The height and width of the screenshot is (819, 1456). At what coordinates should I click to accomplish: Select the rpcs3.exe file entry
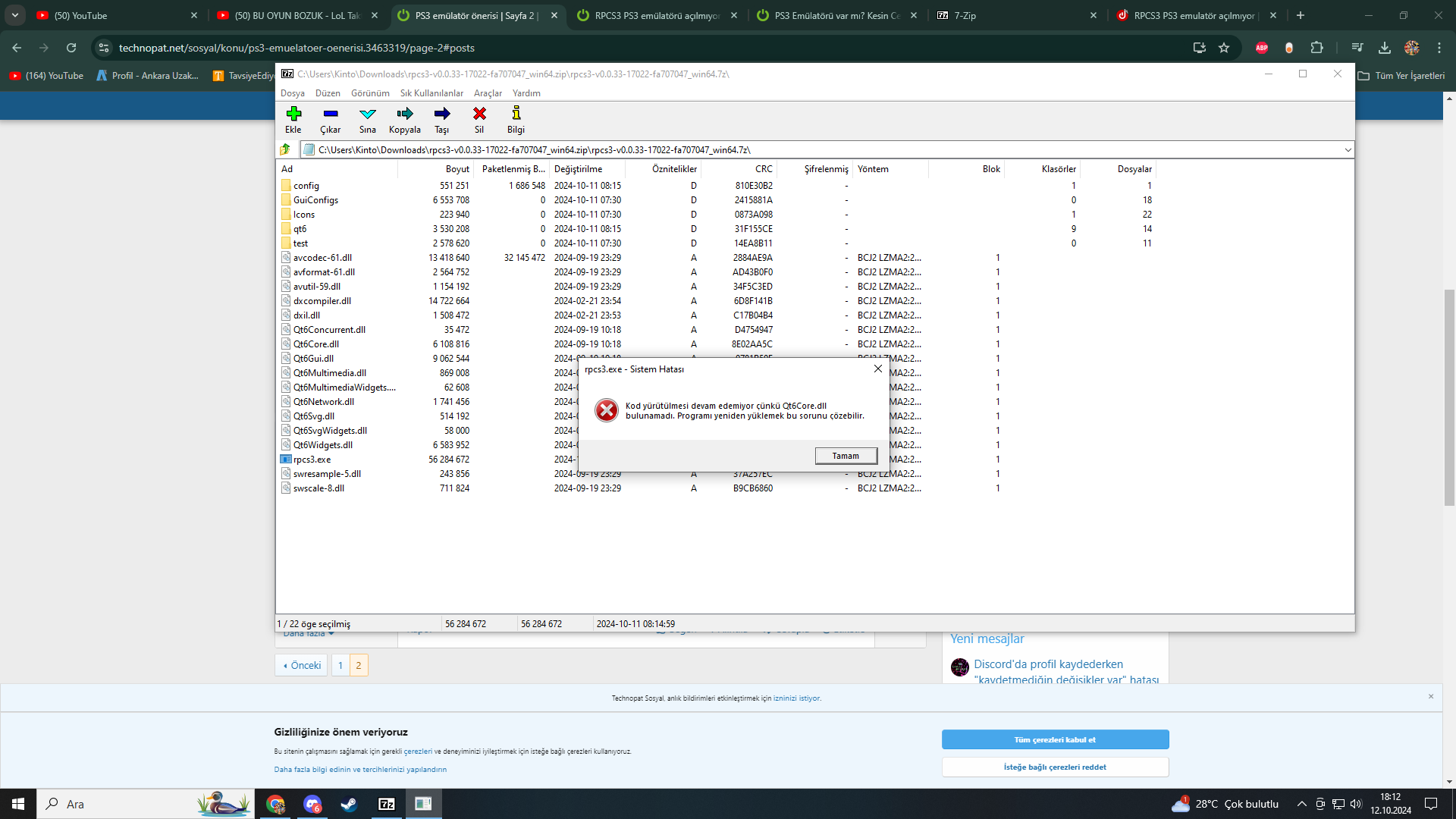[x=312, y=460]
